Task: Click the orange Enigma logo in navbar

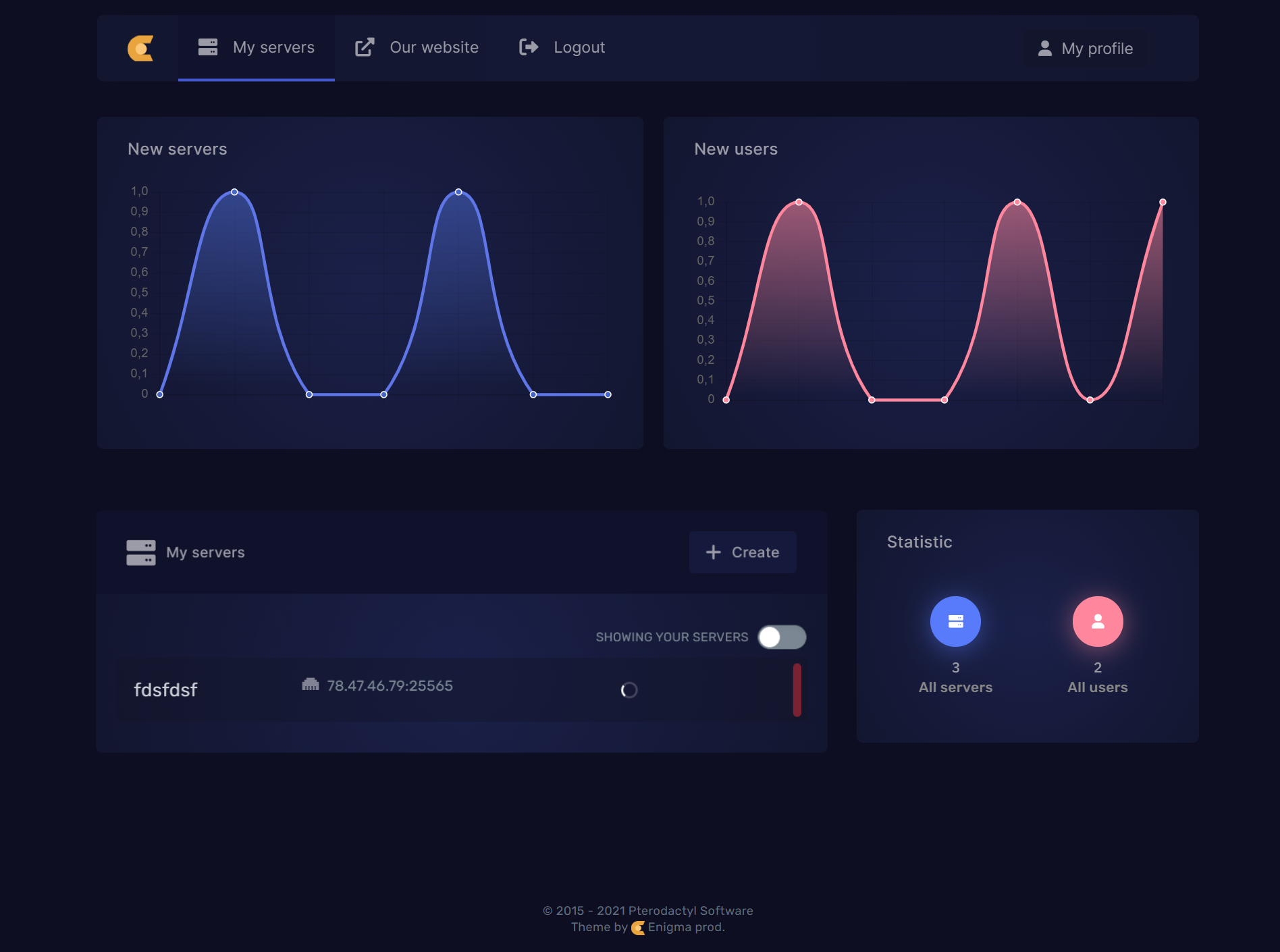Action: coord(140,48)
